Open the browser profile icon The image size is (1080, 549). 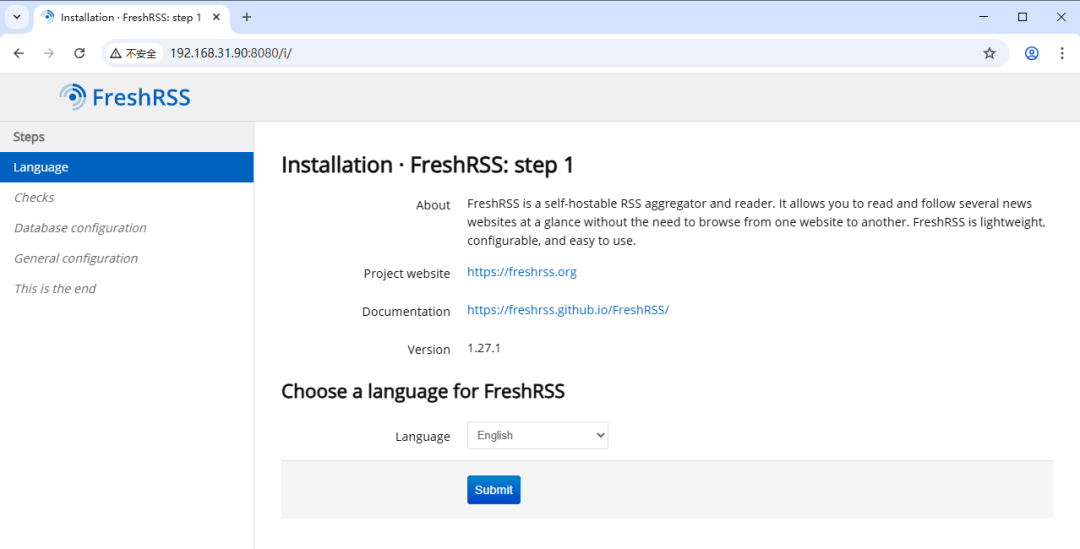[1031, 53]
